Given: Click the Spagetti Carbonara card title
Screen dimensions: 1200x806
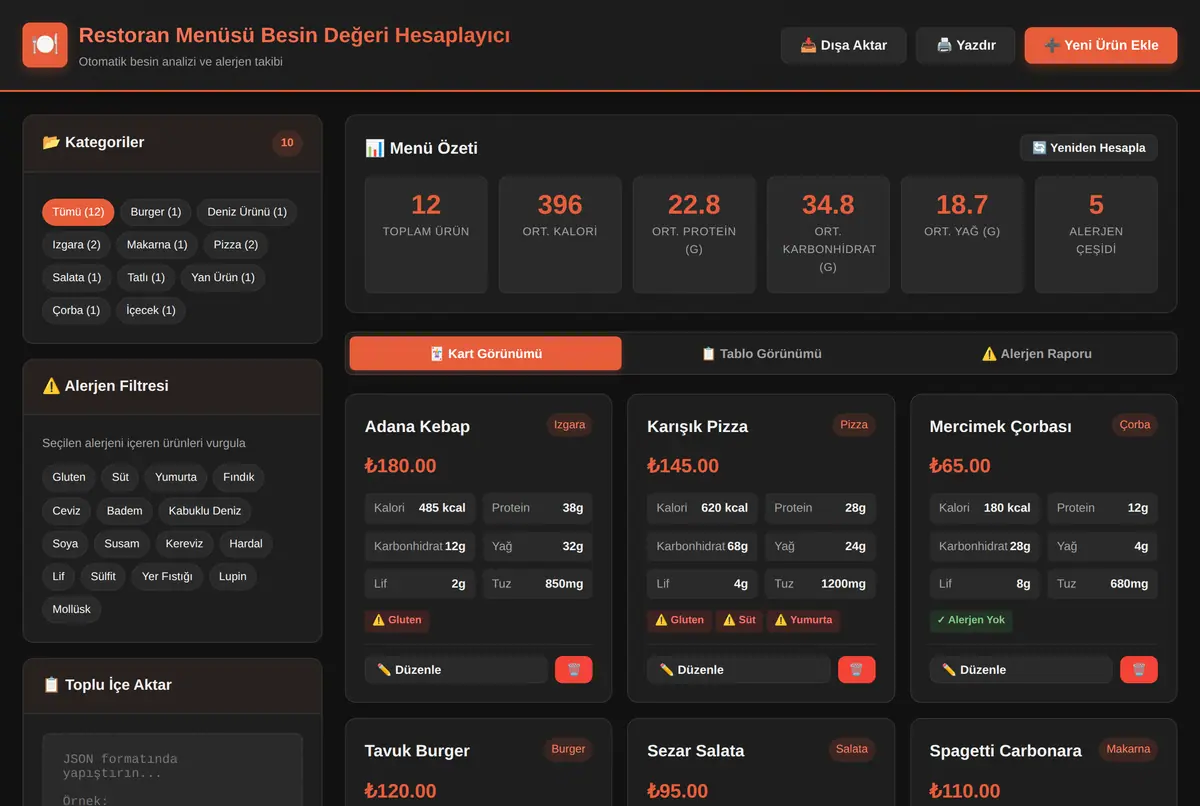Looking at the screenshot, I should [1006, 751].
